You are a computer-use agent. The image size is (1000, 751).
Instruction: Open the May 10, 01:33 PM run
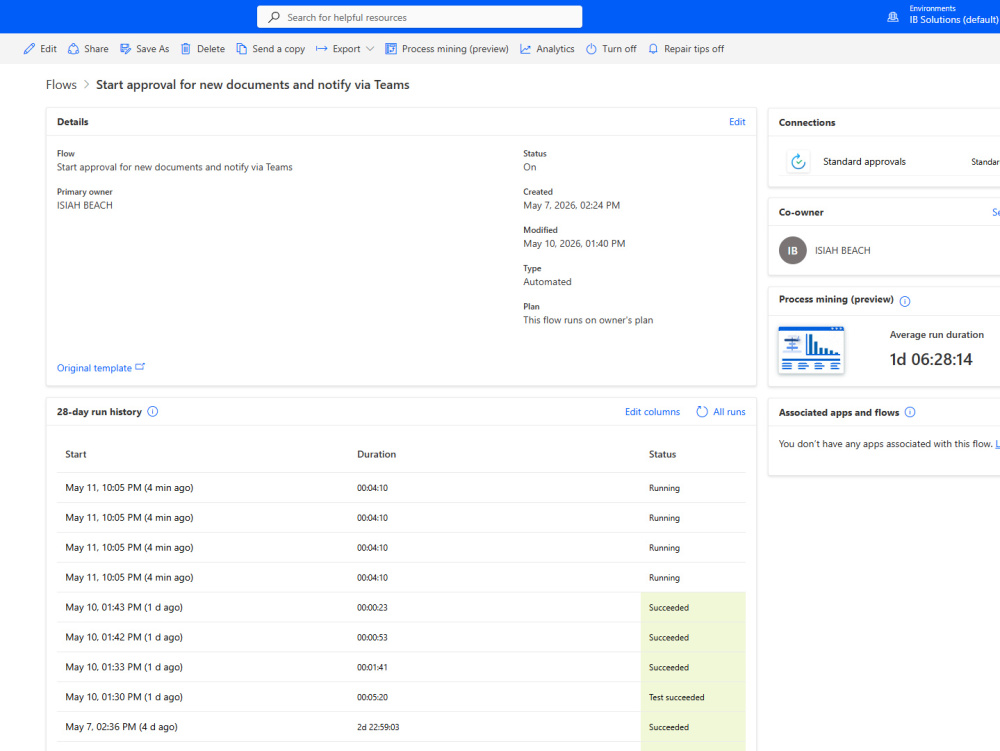tap(401, 667)
